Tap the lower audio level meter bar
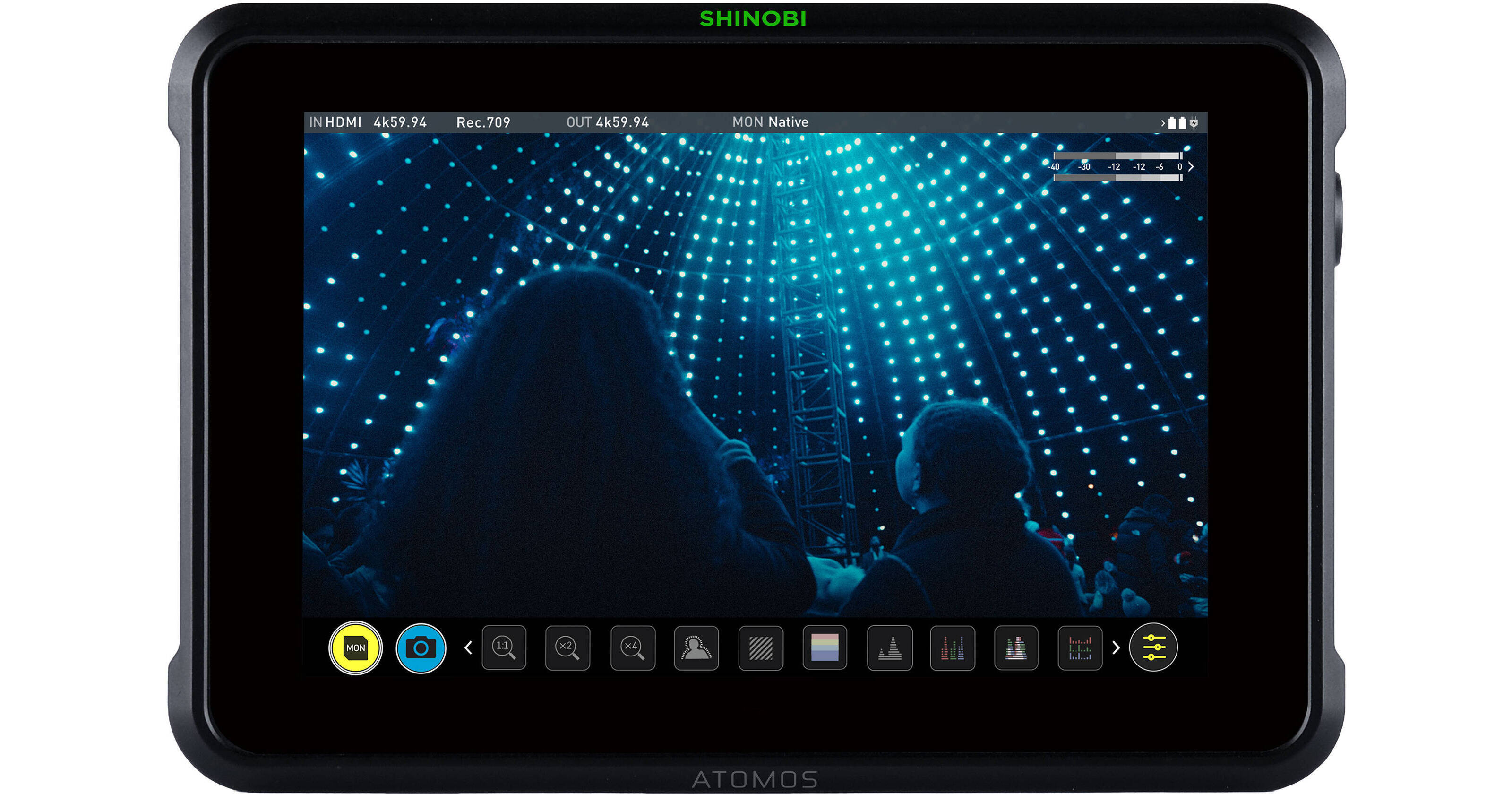 click(x=1118, y=177)
